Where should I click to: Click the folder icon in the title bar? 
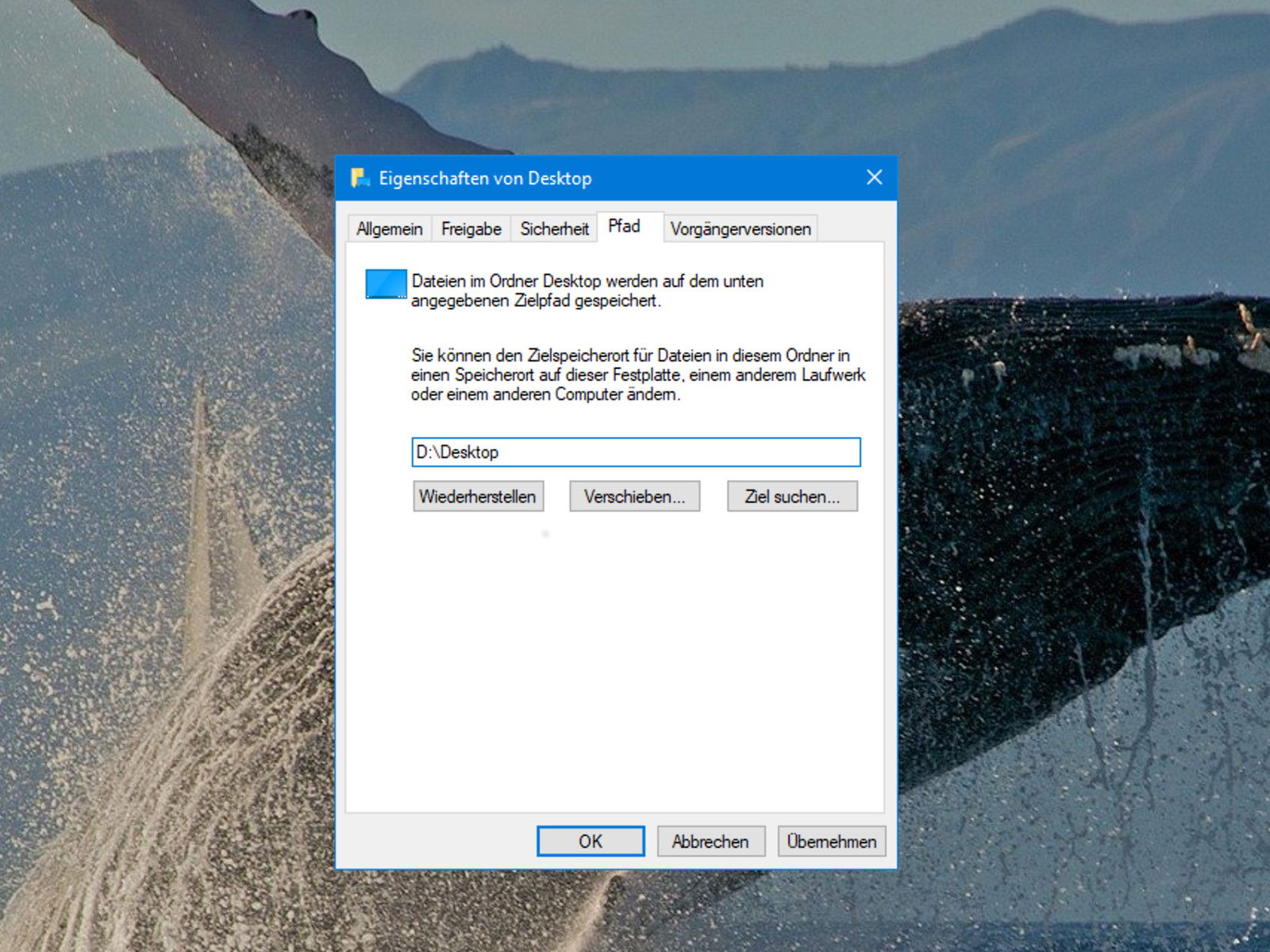pos(360,178)
